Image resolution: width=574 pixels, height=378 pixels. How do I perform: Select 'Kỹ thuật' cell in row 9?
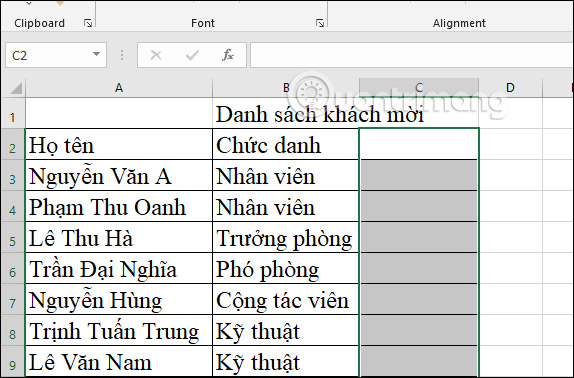tap(286, 362)
